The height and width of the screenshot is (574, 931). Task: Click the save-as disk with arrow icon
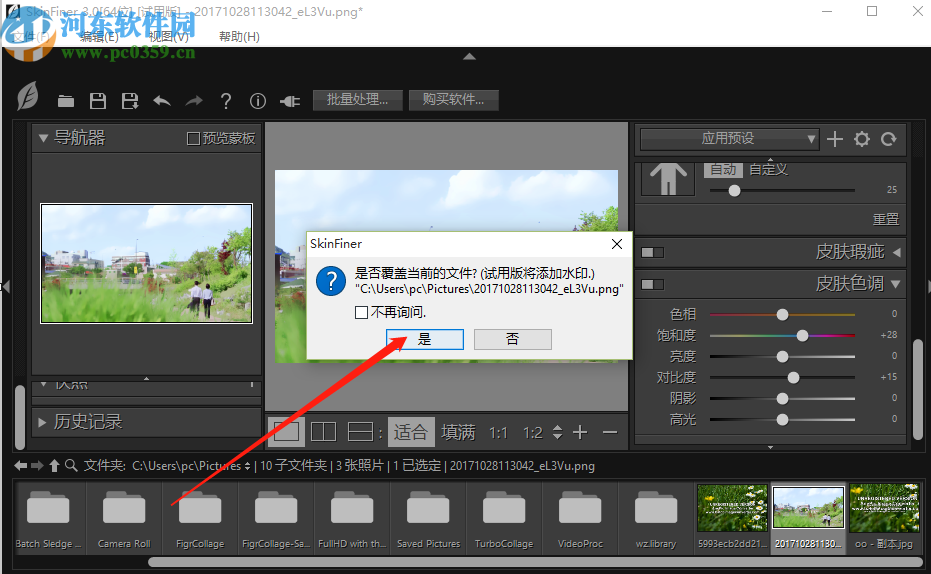[x=129, y=101]
